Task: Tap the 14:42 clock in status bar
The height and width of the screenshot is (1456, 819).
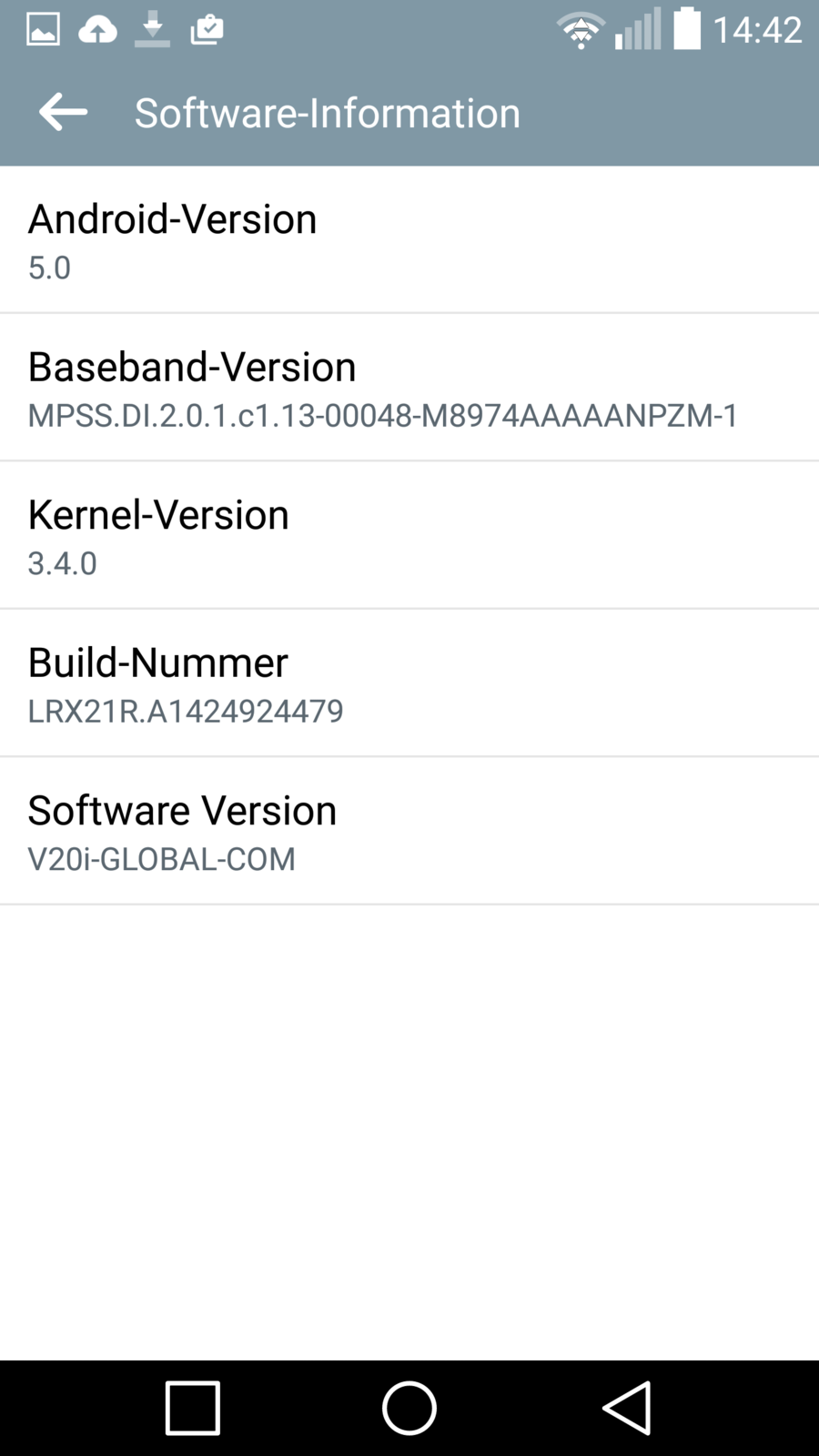Action: tap(757, 30)
